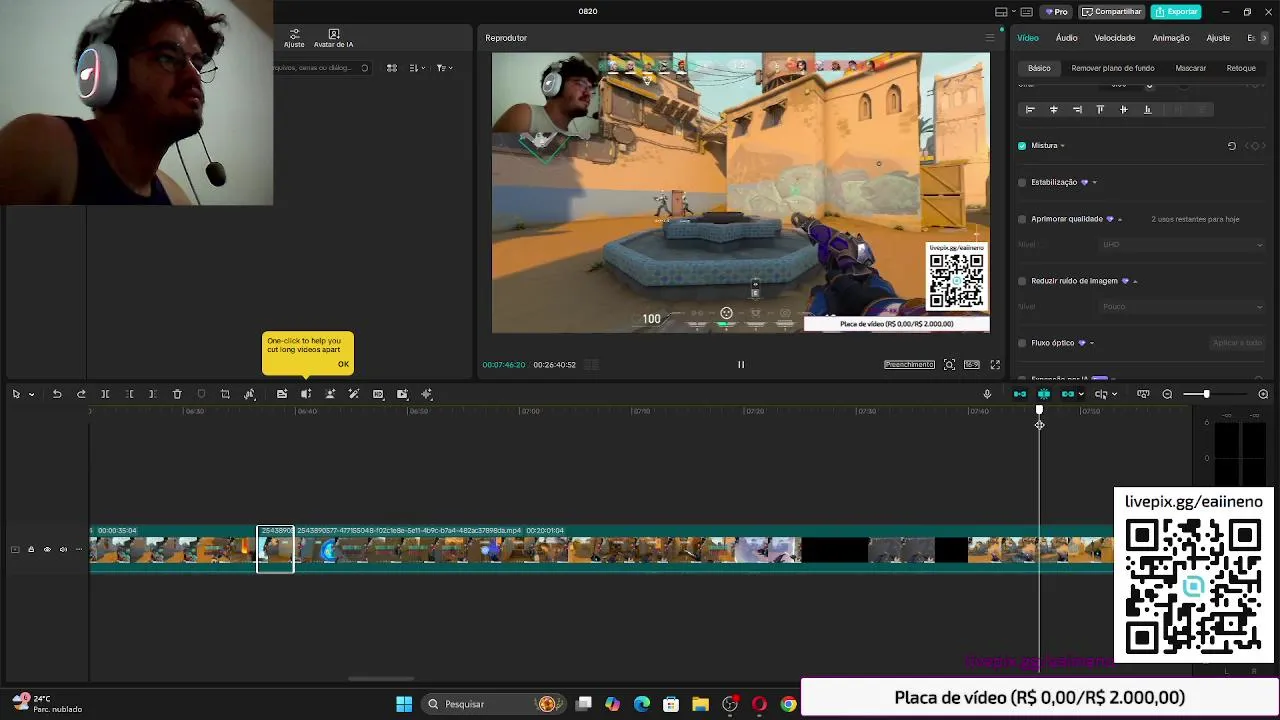Align the clip to bottom edge
This screenshot has width=1280, height=720.
[1147, 110]
